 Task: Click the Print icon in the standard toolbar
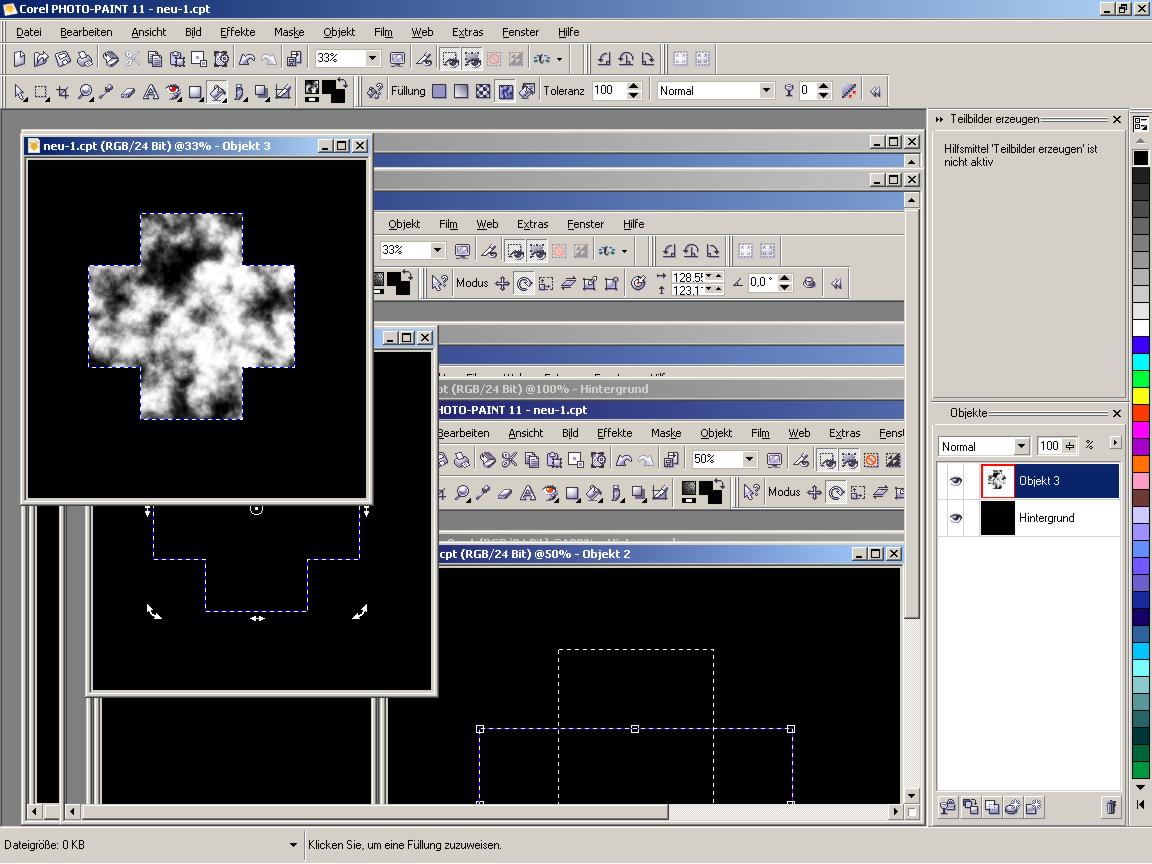click(x=85, y=59)
